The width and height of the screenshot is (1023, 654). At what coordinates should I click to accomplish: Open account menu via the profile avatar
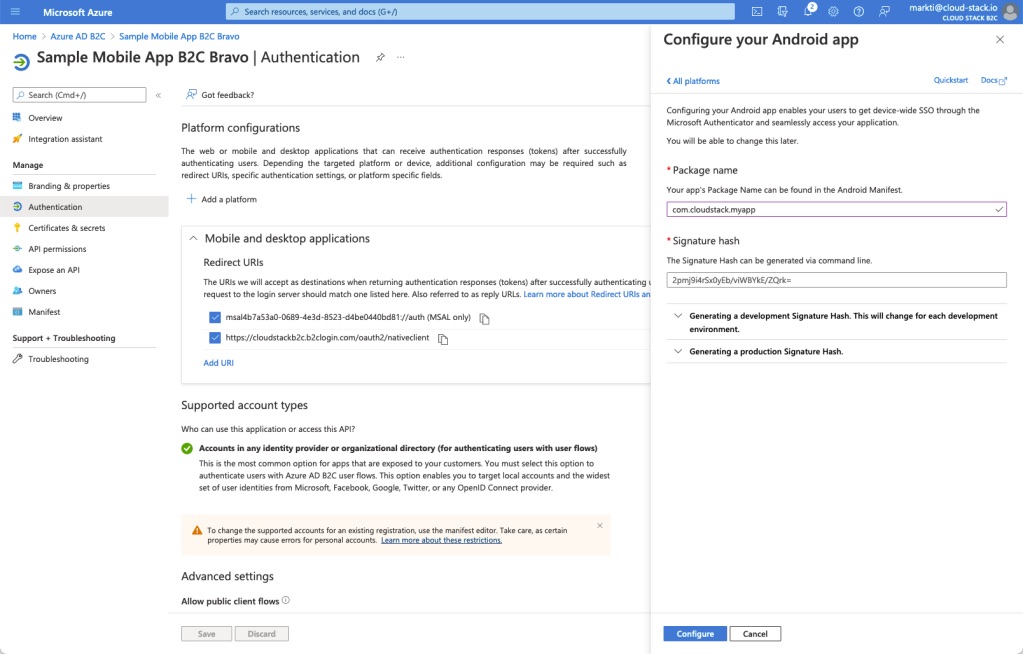[1011, 12]
